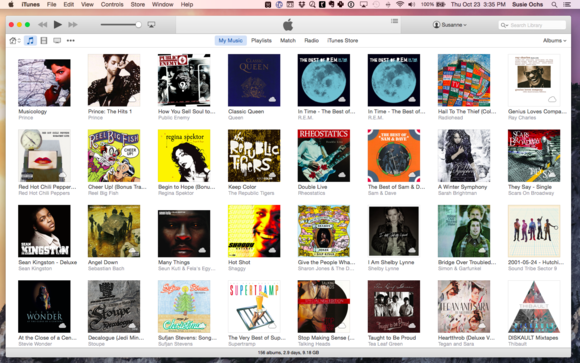580x363 pixels.
Task: Open the more media types ellipsis
Action: (70, 40)
